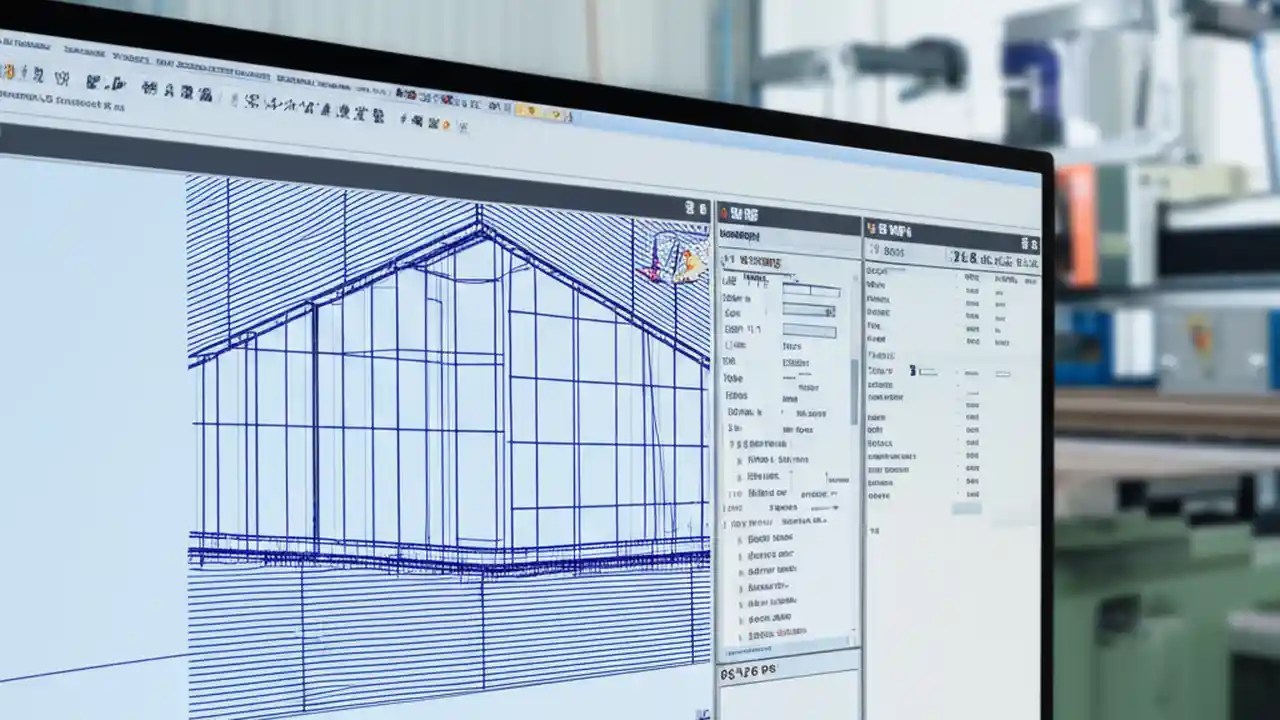Toggle the small switch near the profile settings row
This screenshot has height=720, width=1280.
pyautogui.click(x=914, y=371)
